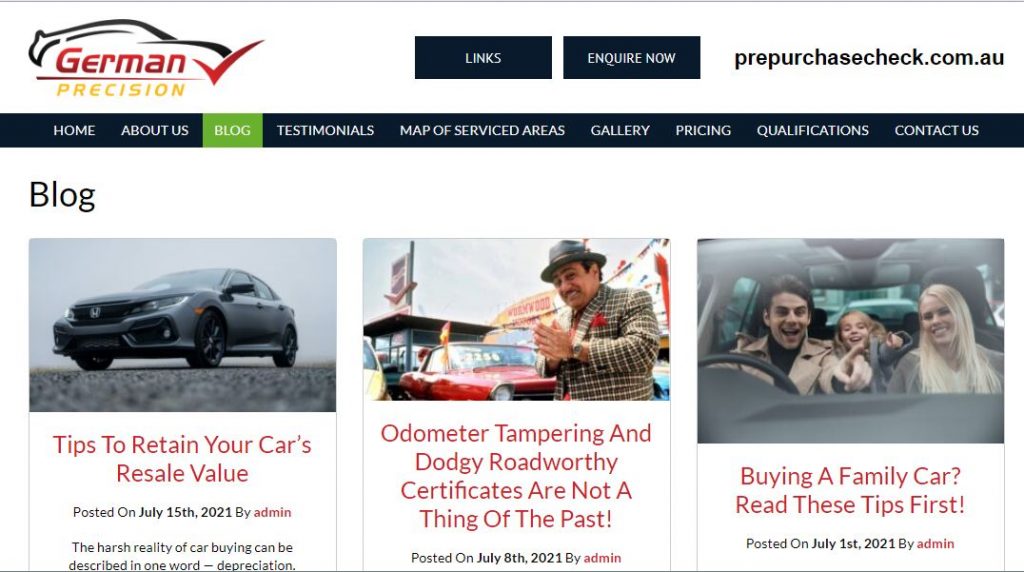Viewport: 1024px width, 572px height.
Task: Select the BLOG menu tab
Action: pyautogui.click(x=232, y=130)
